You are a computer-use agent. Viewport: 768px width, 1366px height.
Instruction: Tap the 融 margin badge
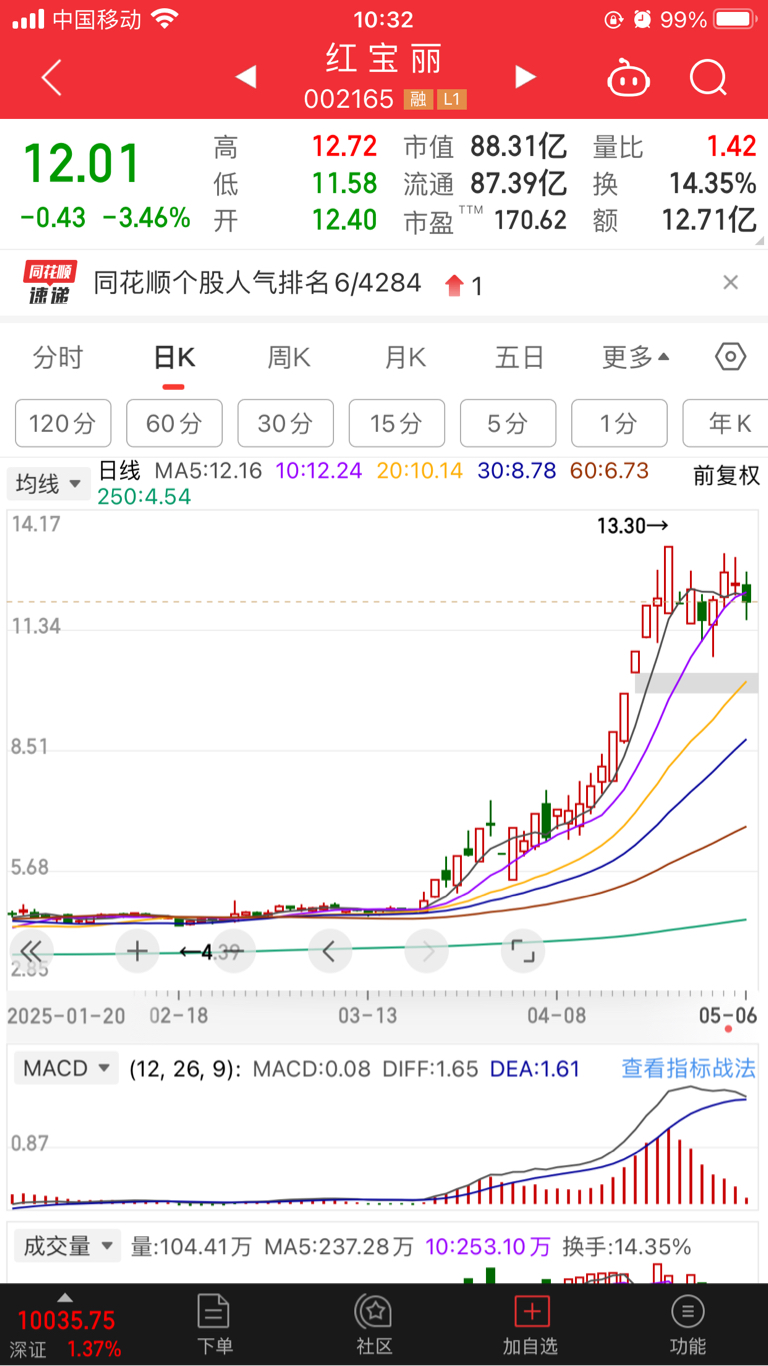click(x=418, y=100)
